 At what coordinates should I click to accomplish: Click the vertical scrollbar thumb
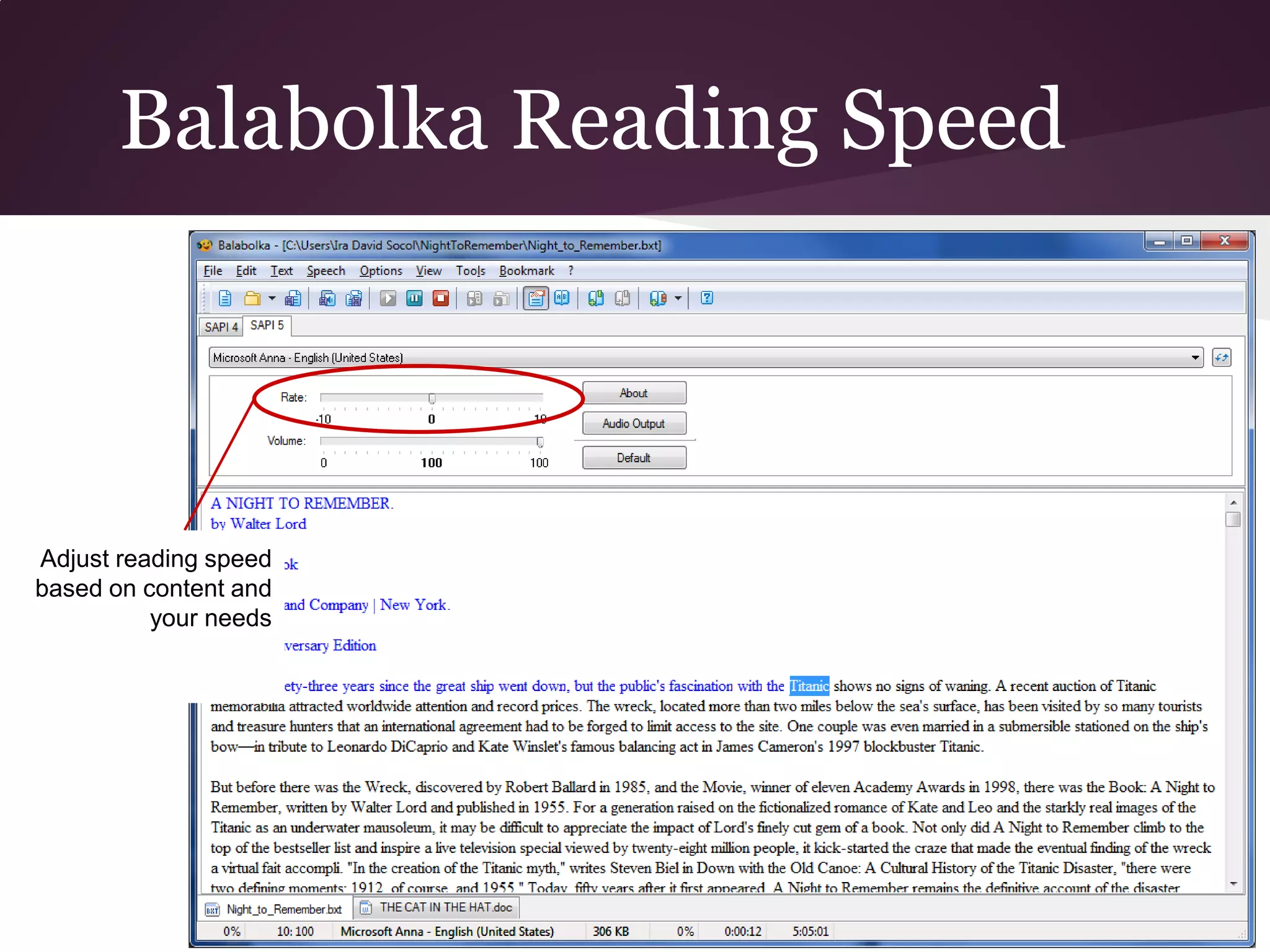(1233, 519)
